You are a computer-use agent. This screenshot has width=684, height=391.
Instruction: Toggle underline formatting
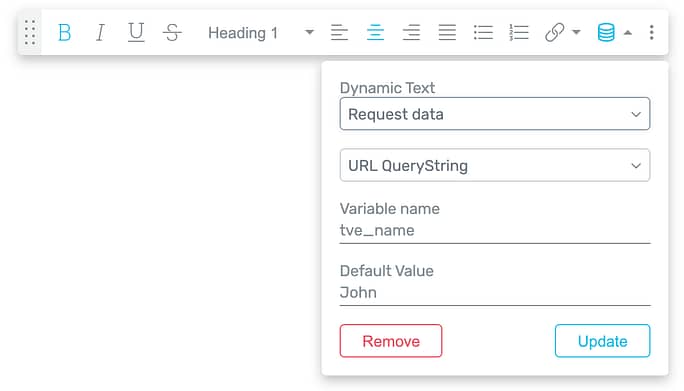(136, 32)
